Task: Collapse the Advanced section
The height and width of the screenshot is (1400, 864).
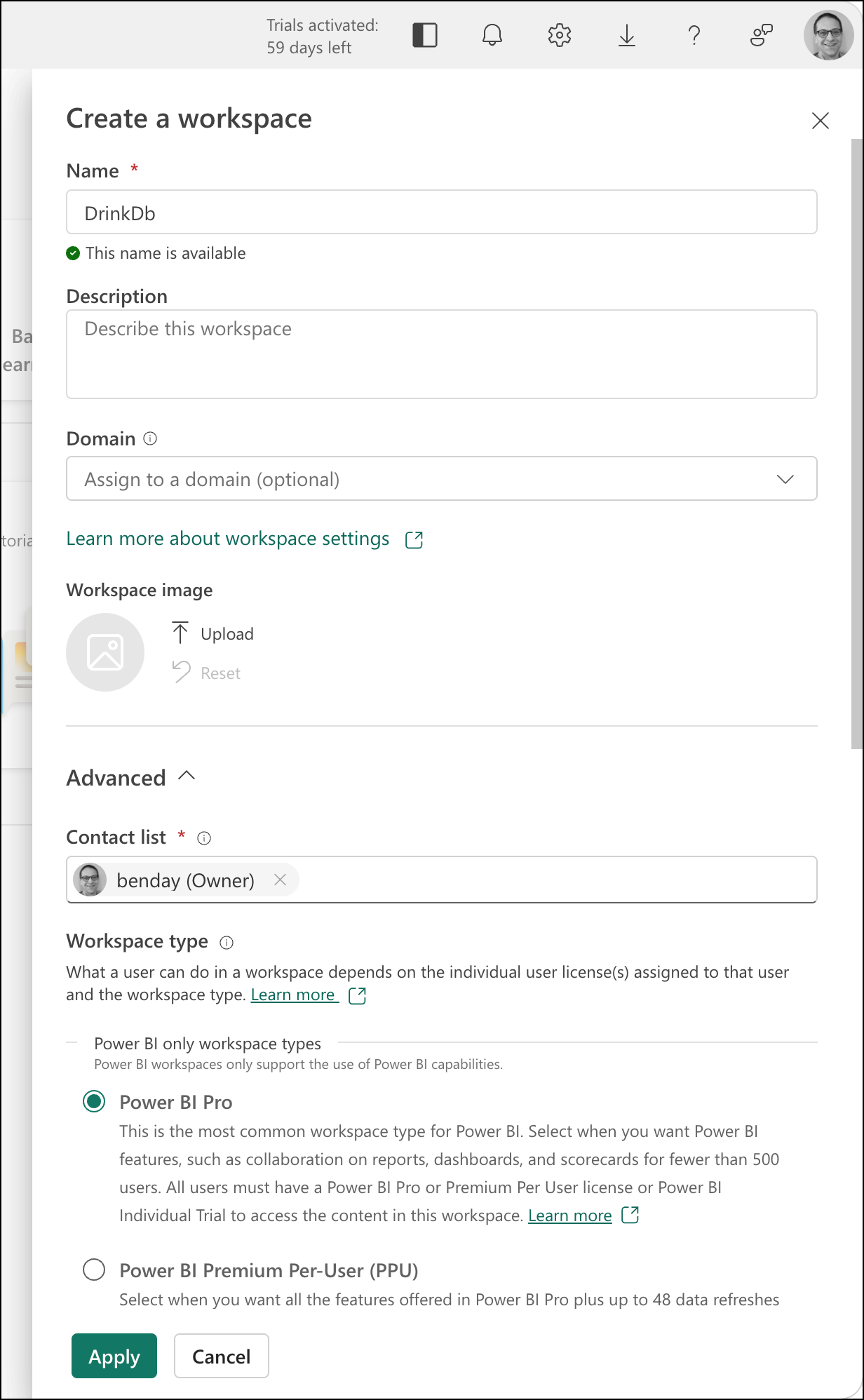Action: [x=131, y=777]
